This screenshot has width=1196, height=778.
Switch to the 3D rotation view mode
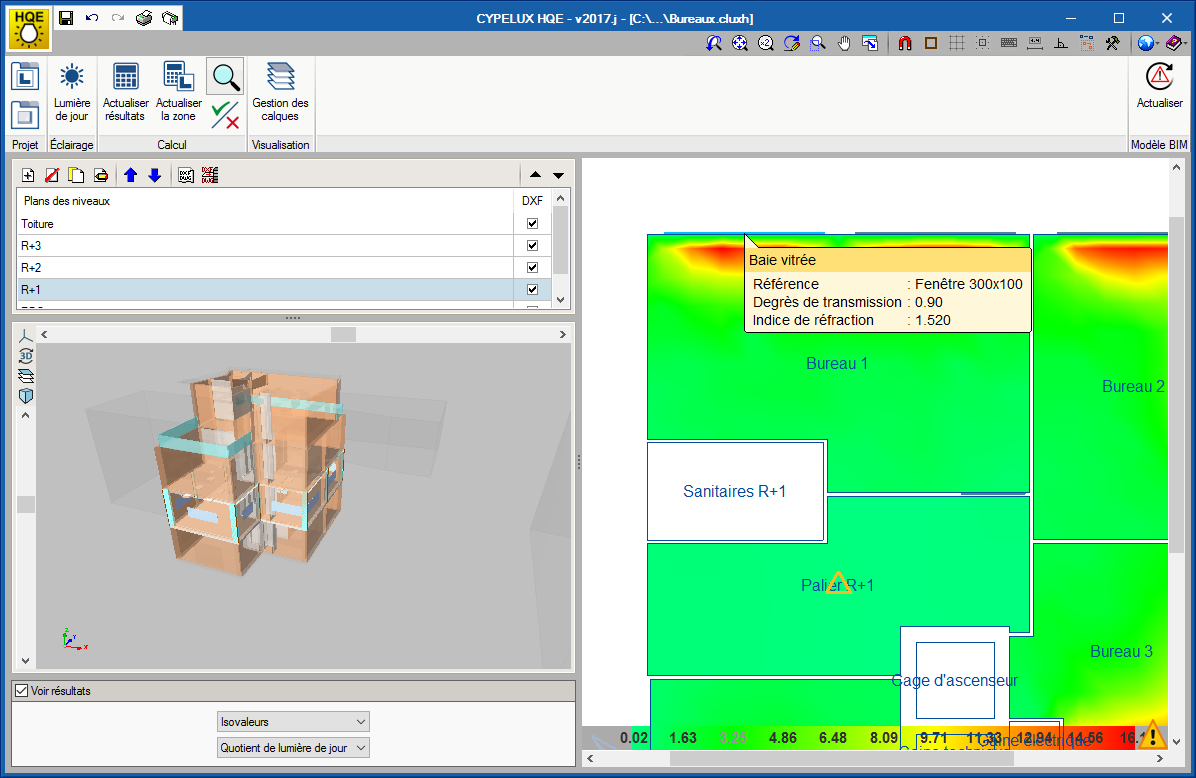coord(26,355)
